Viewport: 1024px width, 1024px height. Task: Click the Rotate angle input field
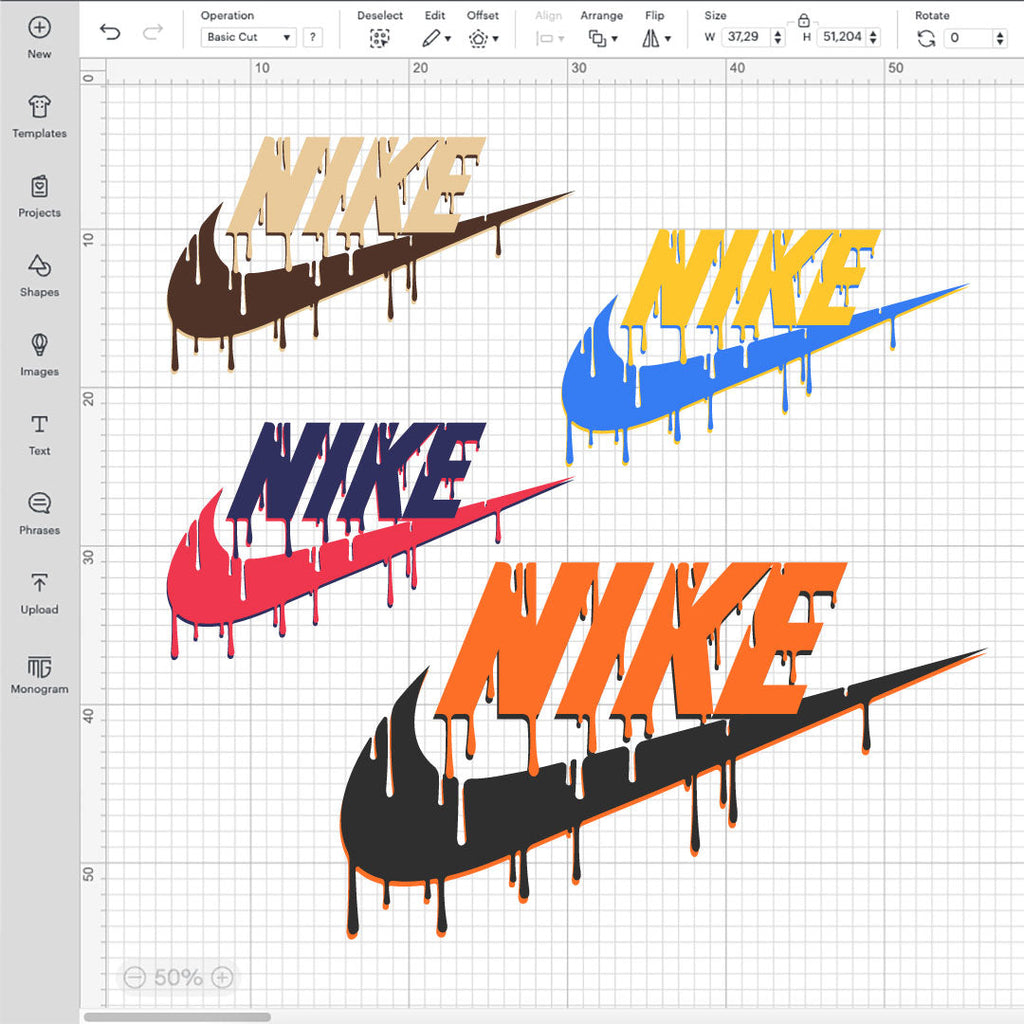coord(968,38)
